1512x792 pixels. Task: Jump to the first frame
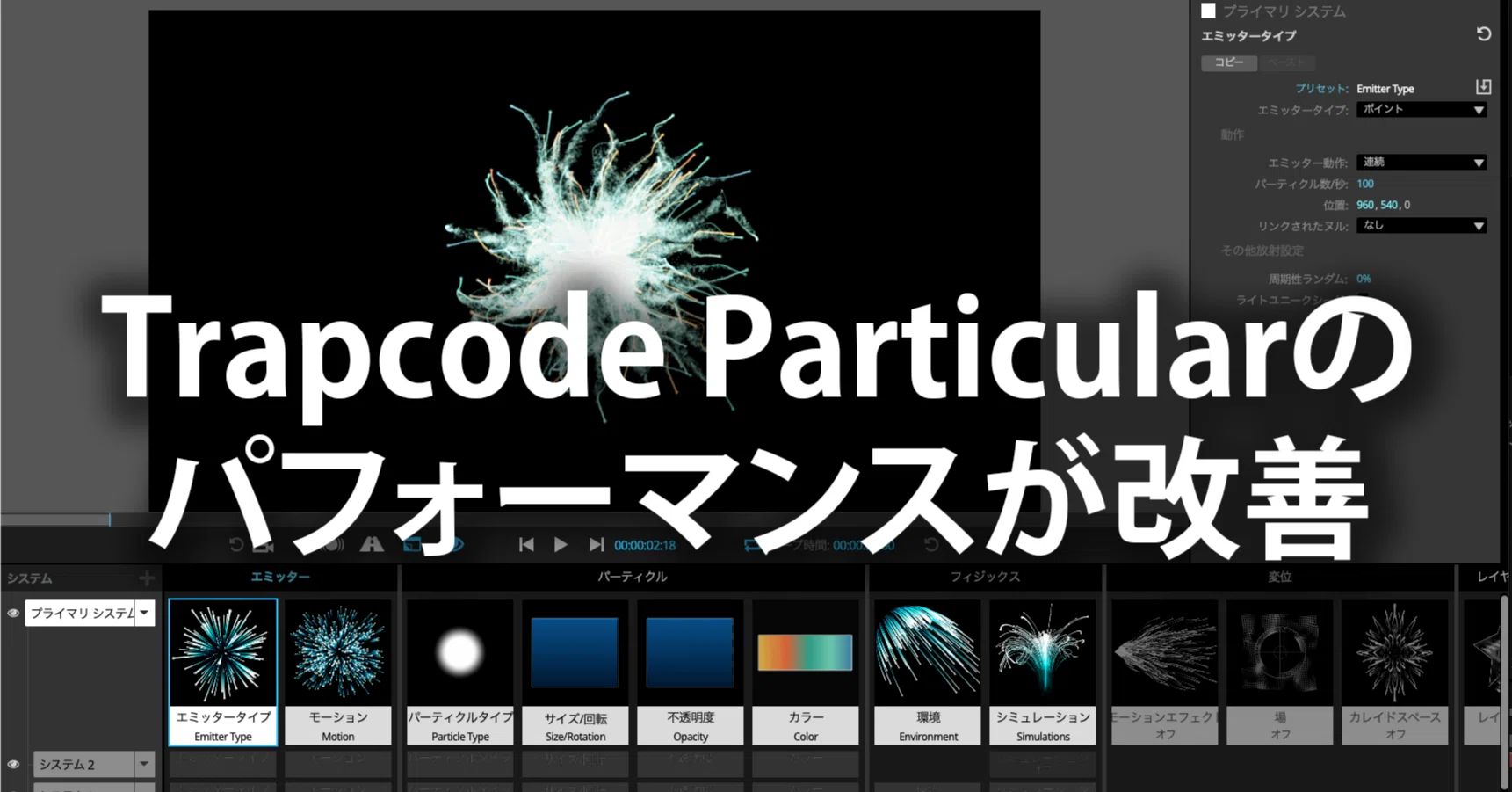pos(526,545)
